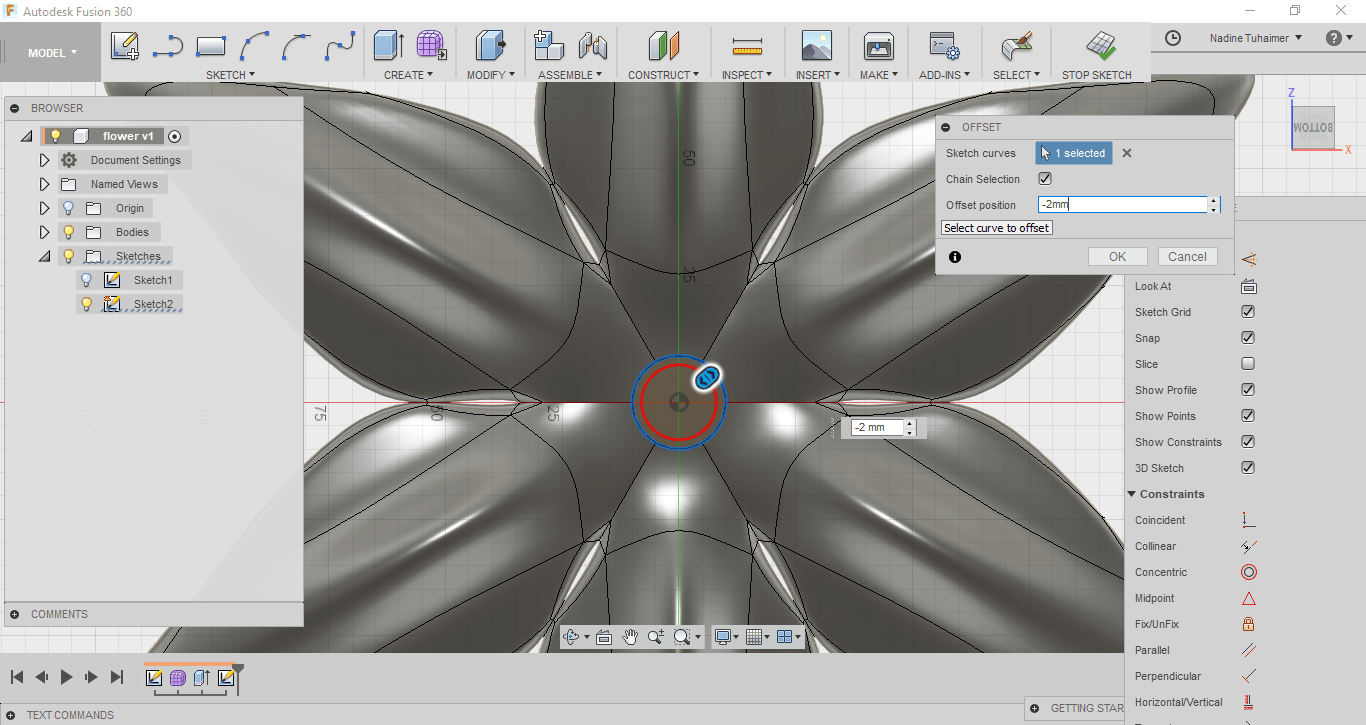
Task: Click the New Component assemble icon
Action: 549,46
